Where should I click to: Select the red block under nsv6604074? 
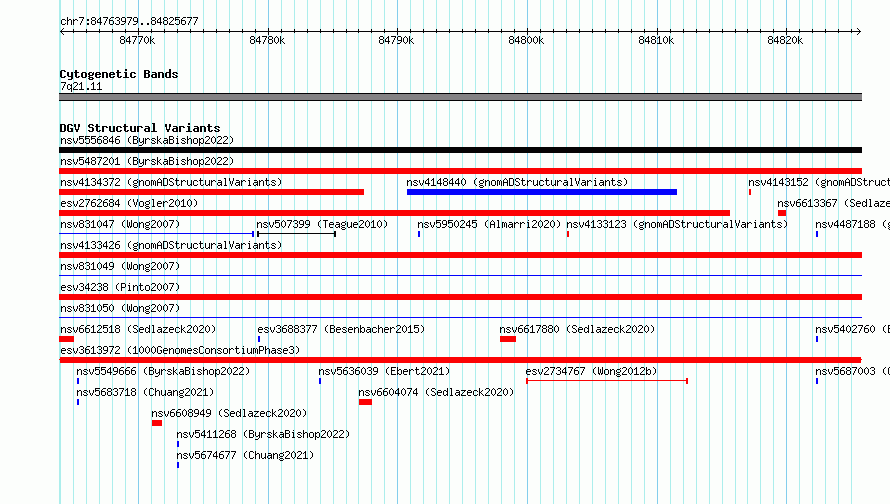click(x=366, y=402)
